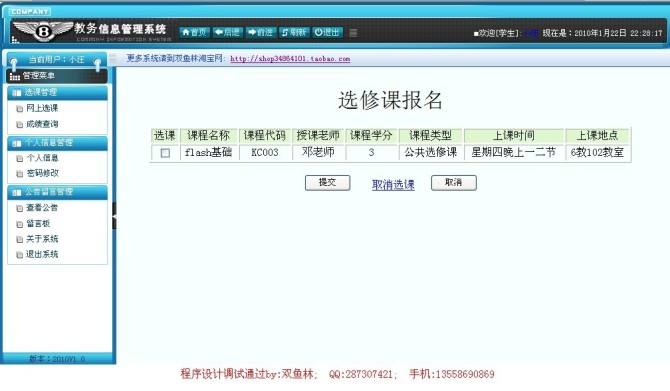Image resolution: width=670 pixels, height=391 pixels.
Task: Click the 取消 cancel button
Action: 454,182
